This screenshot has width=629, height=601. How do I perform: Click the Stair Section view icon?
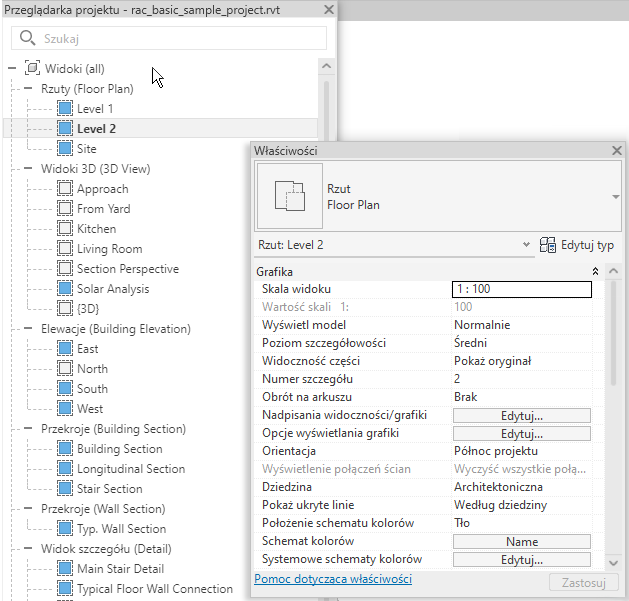[65, 488]
